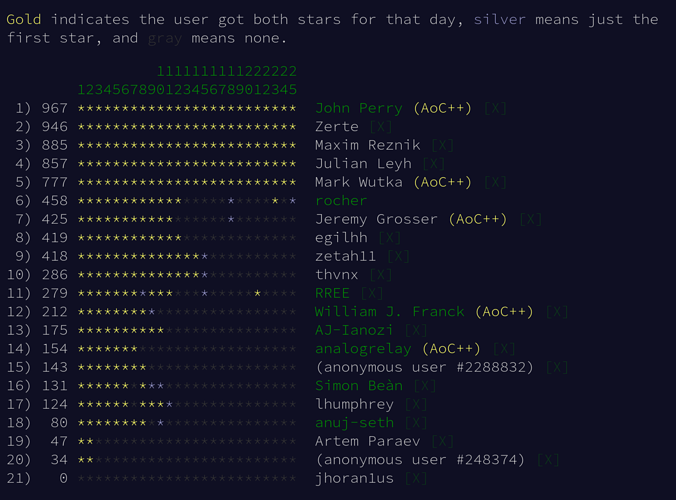Click the [X] beside egilhh

390,238
